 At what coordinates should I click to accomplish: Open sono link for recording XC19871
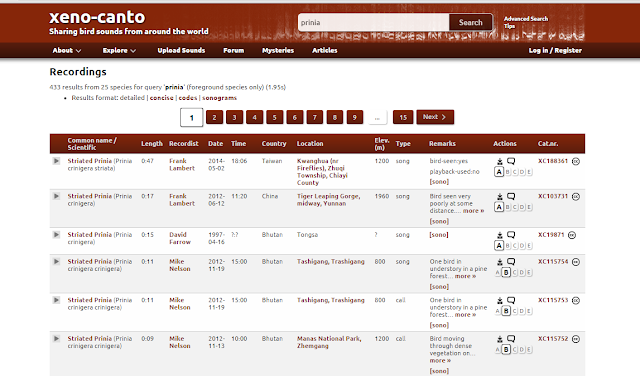point(439,235)
